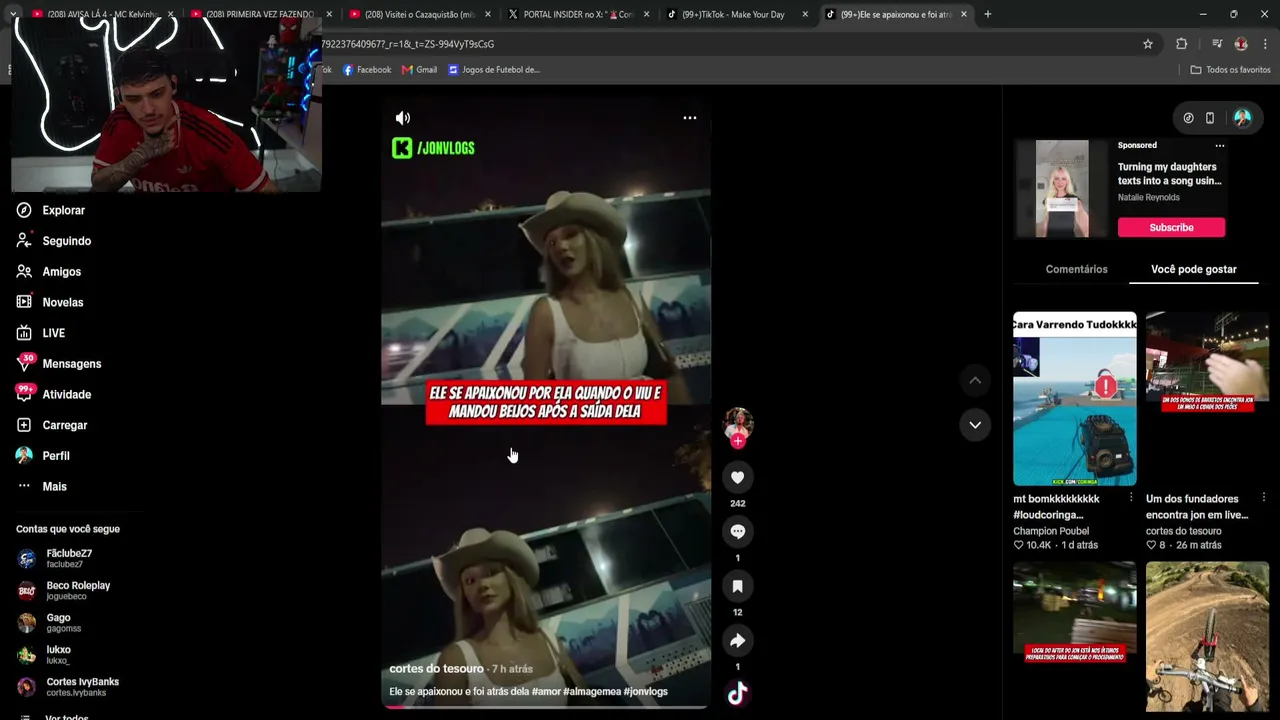The width and height of the screenshot is (1280, 720).
Task: Switch to the PORTAL INSIDER no X tab
Action: [x=578, y=14]
